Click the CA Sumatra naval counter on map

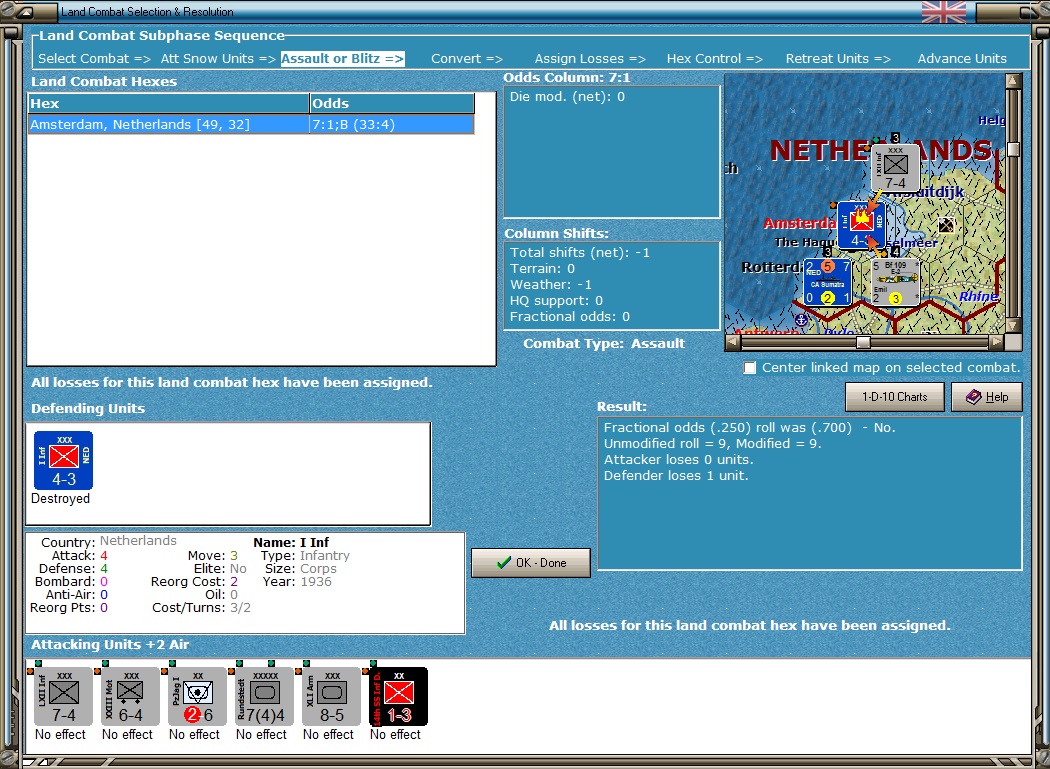(x=828, y=282)
